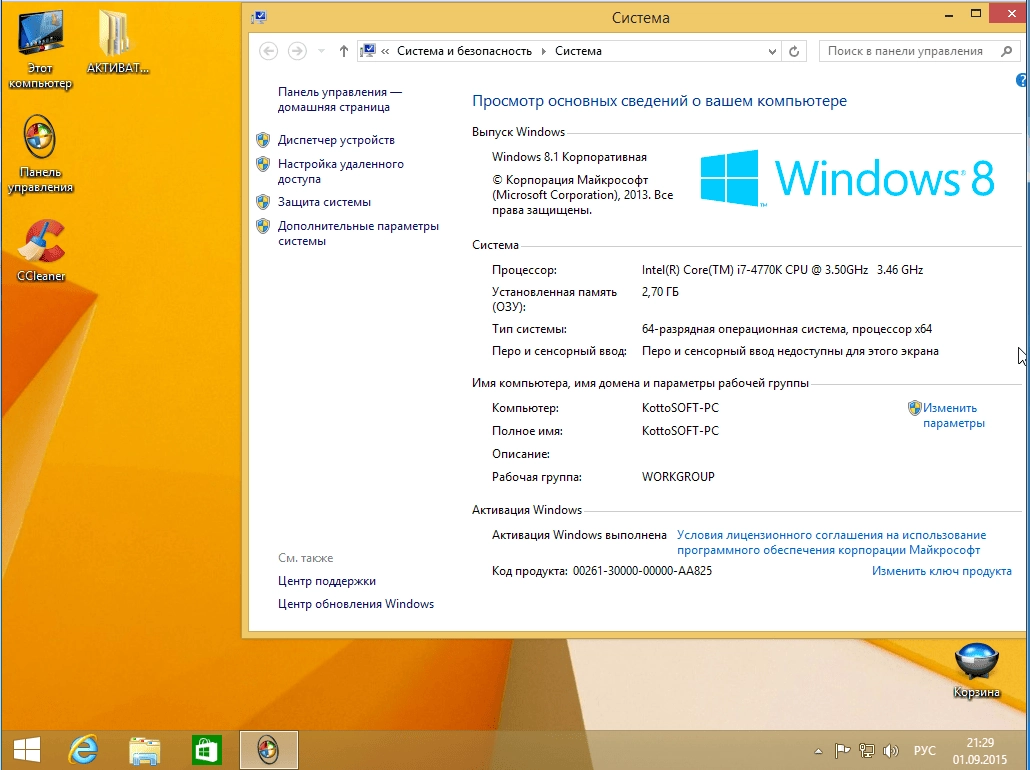
Task: Select Windows 8.1 Корпоративная edition text
Action: (x=569, y=157)
